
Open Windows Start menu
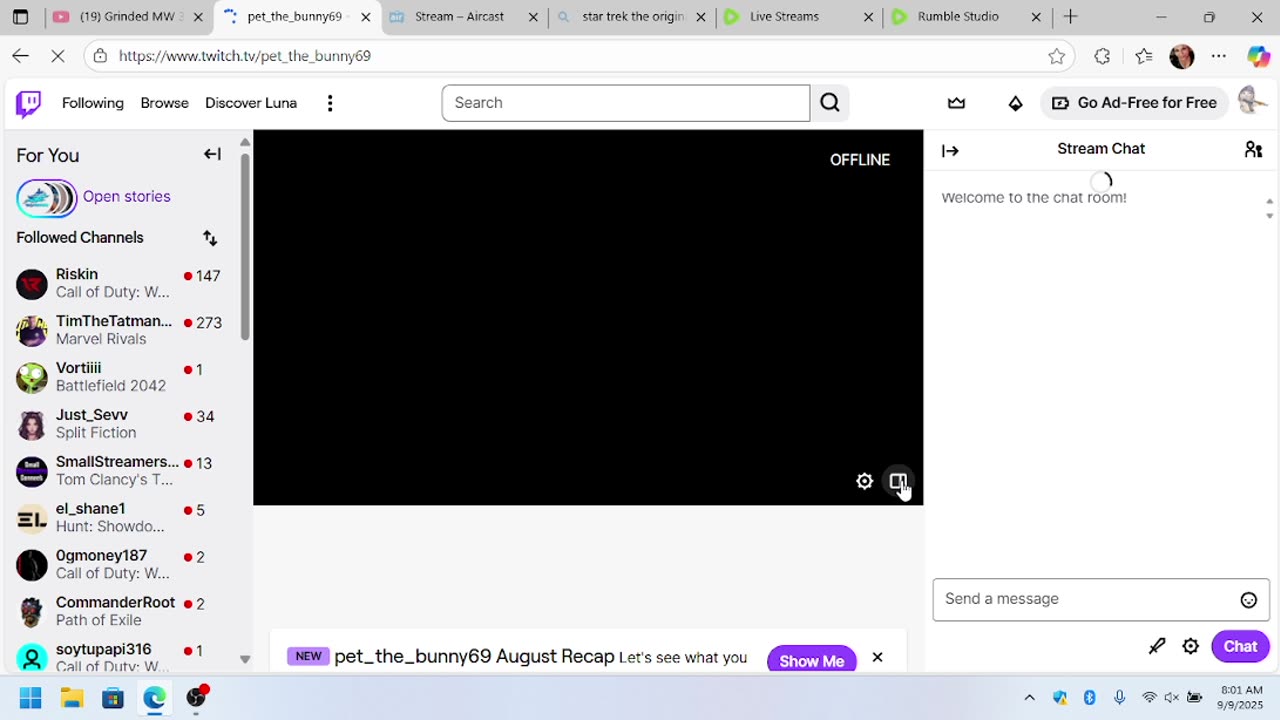pos(30,697)
